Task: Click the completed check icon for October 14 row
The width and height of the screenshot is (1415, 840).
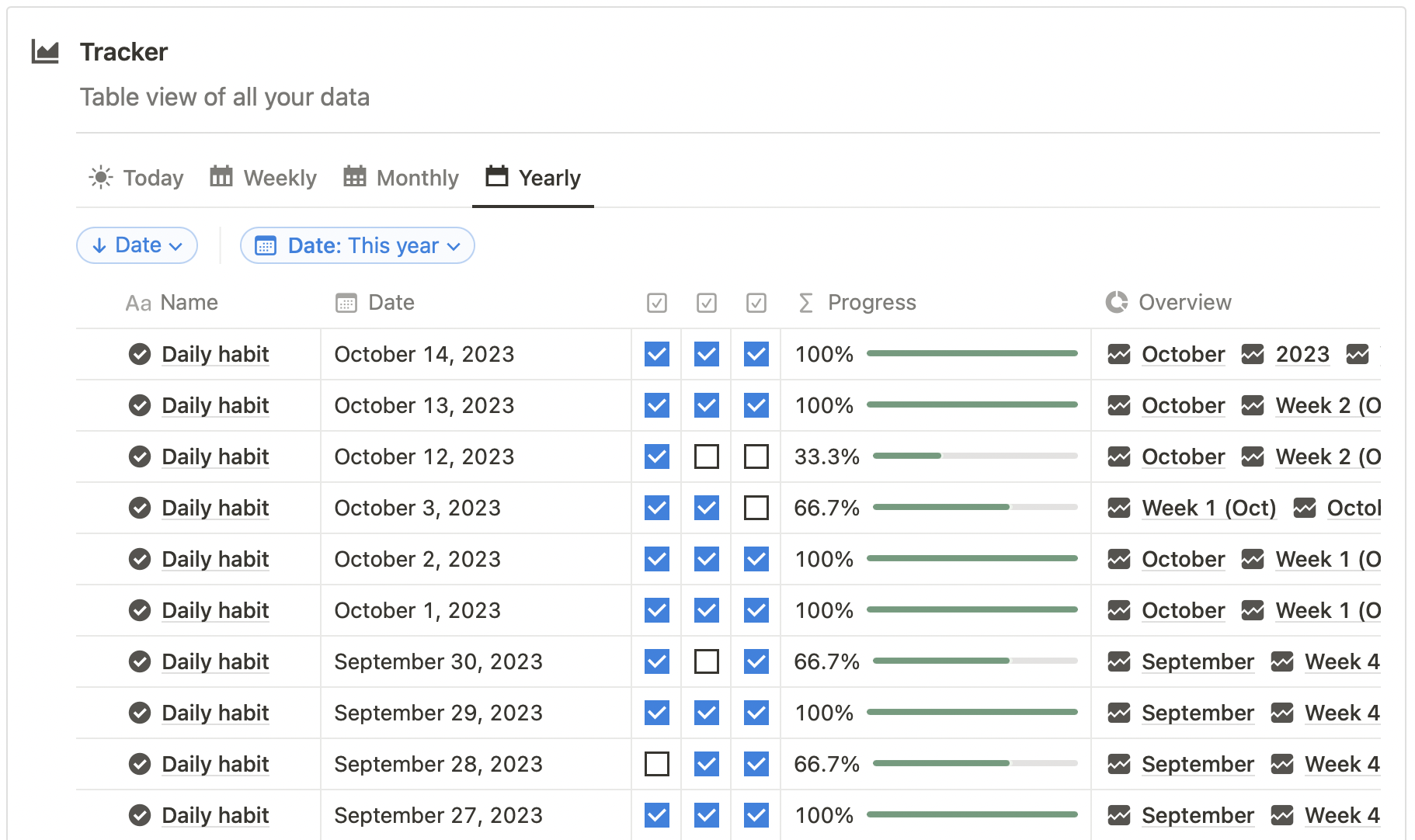Action: (x=140, y=354)
